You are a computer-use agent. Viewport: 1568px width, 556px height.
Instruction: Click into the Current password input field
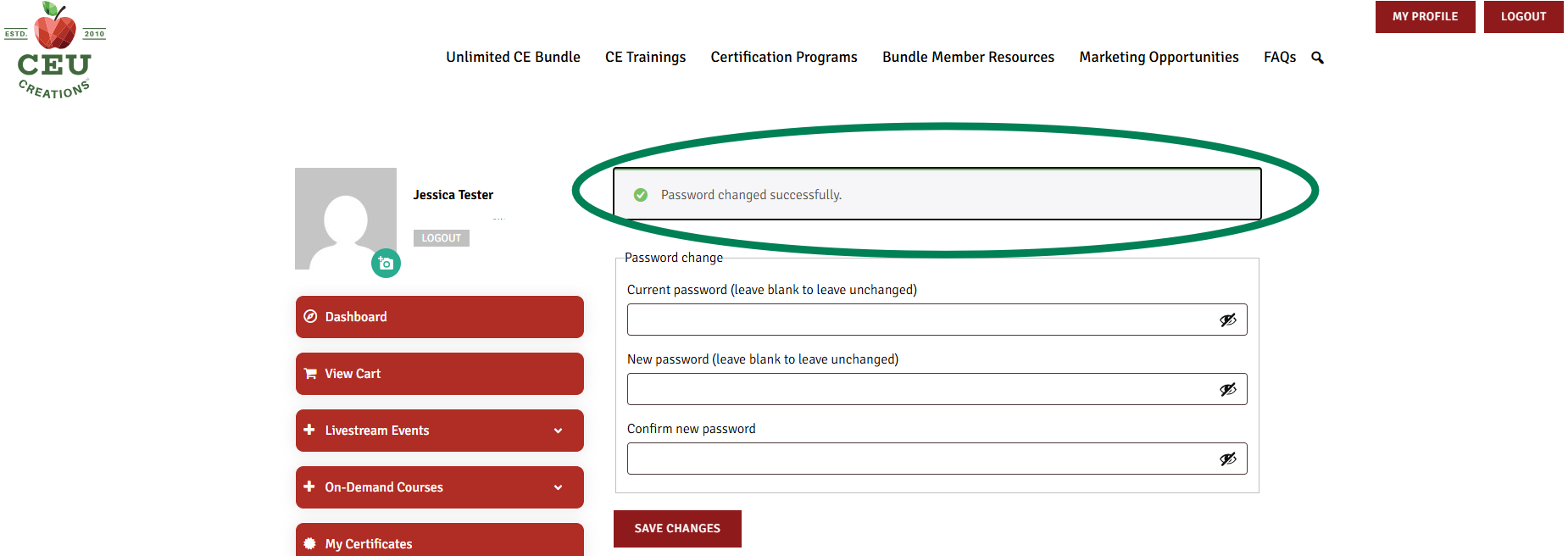920,320
